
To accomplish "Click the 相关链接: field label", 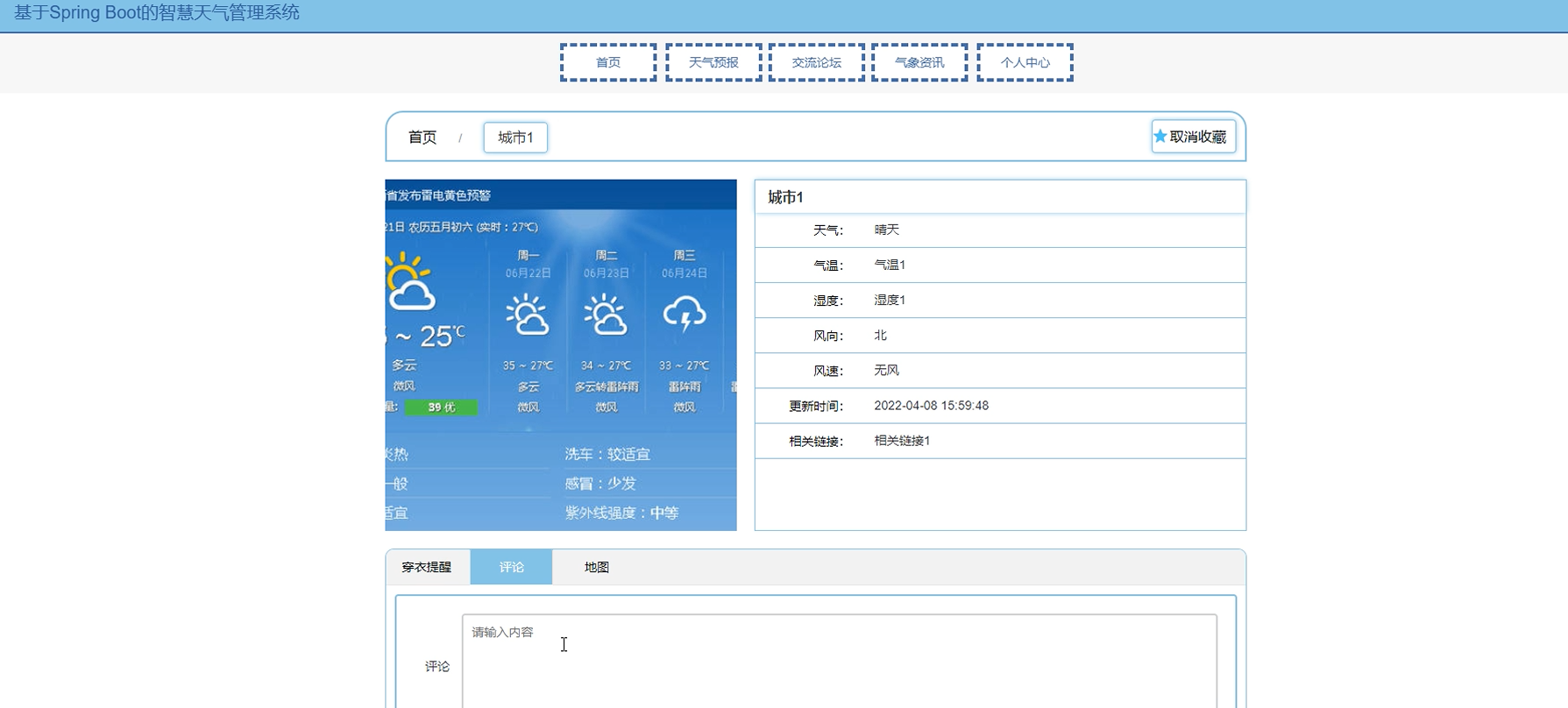I will (x=816, y=442).
